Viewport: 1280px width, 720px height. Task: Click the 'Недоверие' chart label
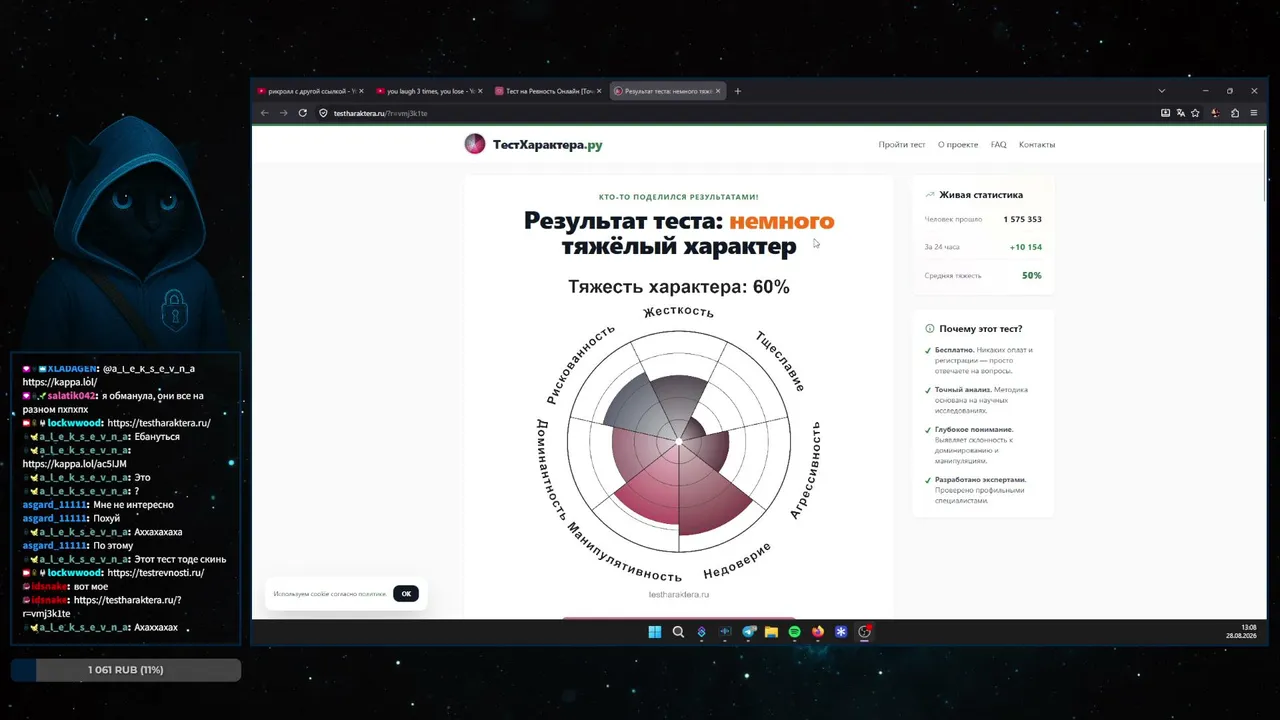pyautogui.click(x=738, y=561)
